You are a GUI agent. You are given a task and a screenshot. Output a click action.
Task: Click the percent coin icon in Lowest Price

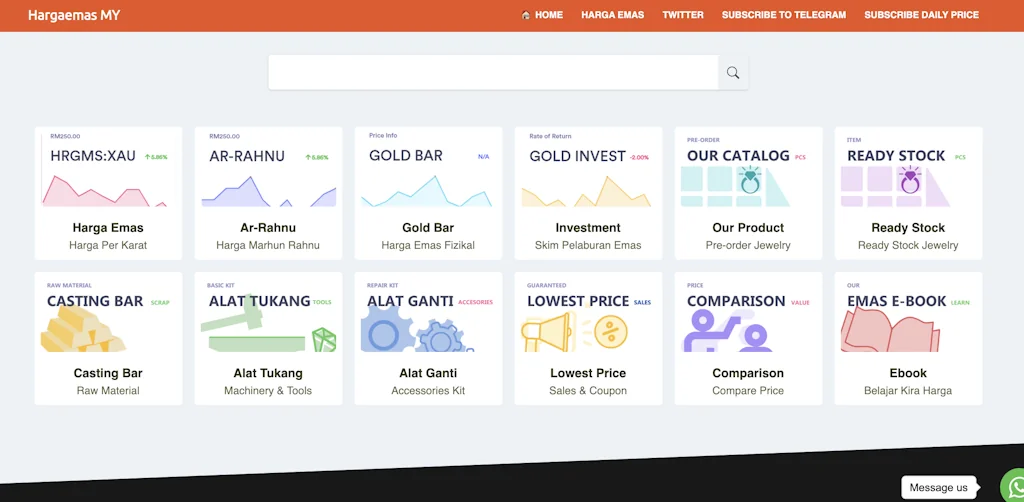[x=611, y=332]
